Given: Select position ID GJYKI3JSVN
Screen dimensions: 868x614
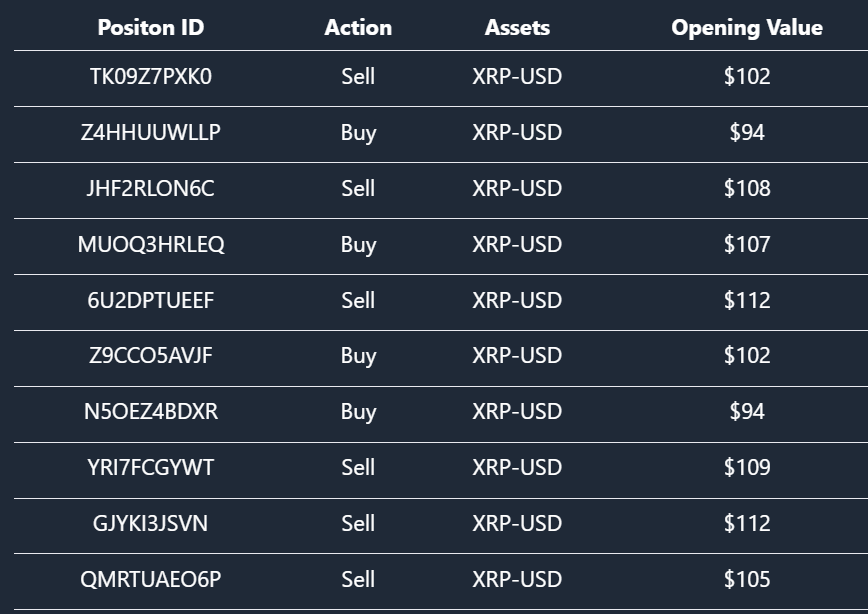Looking at the screenshot, I should pyautogui.click(x=150, y=523).
